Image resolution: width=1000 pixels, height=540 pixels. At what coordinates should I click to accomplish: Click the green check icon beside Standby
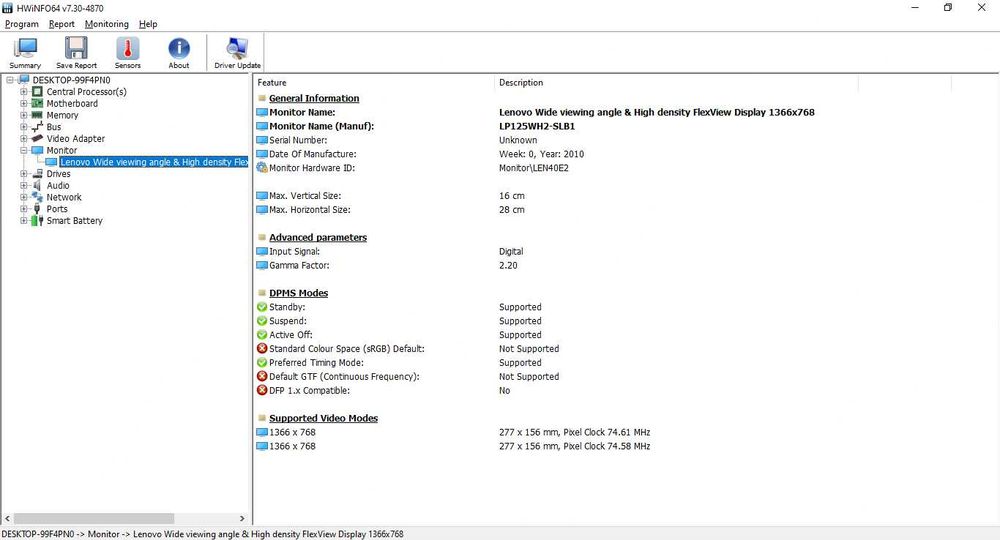click(x=262, y=307)
